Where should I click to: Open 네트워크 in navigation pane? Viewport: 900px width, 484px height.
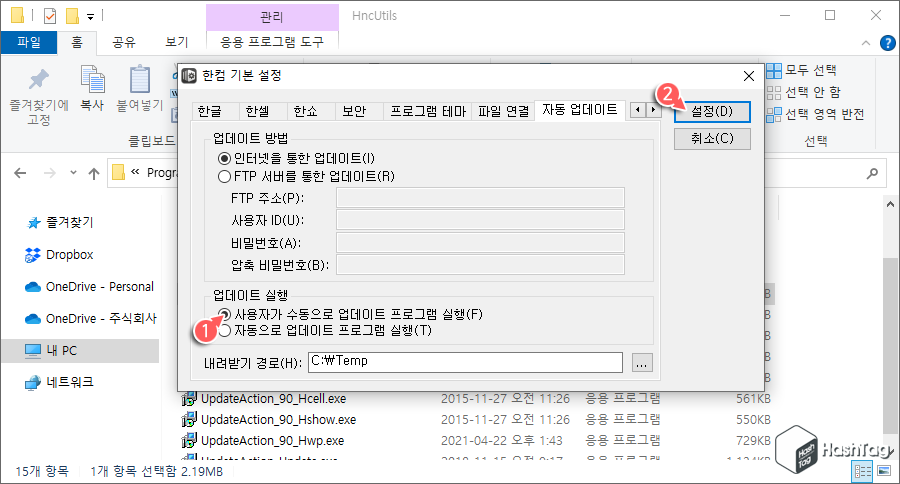point(59,382)
